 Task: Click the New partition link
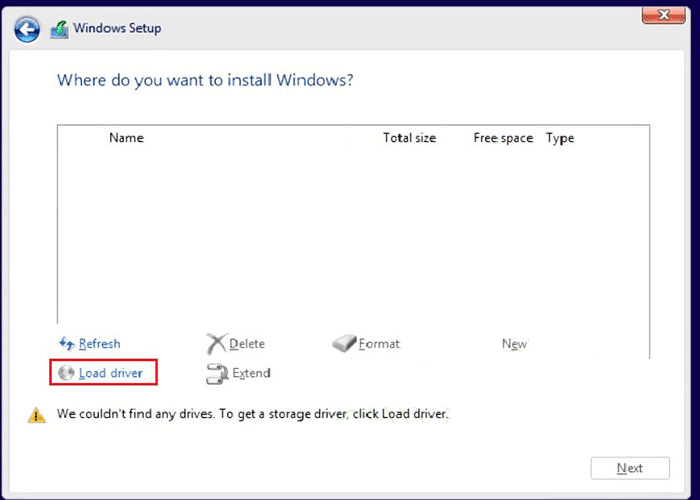pos(514,344)
